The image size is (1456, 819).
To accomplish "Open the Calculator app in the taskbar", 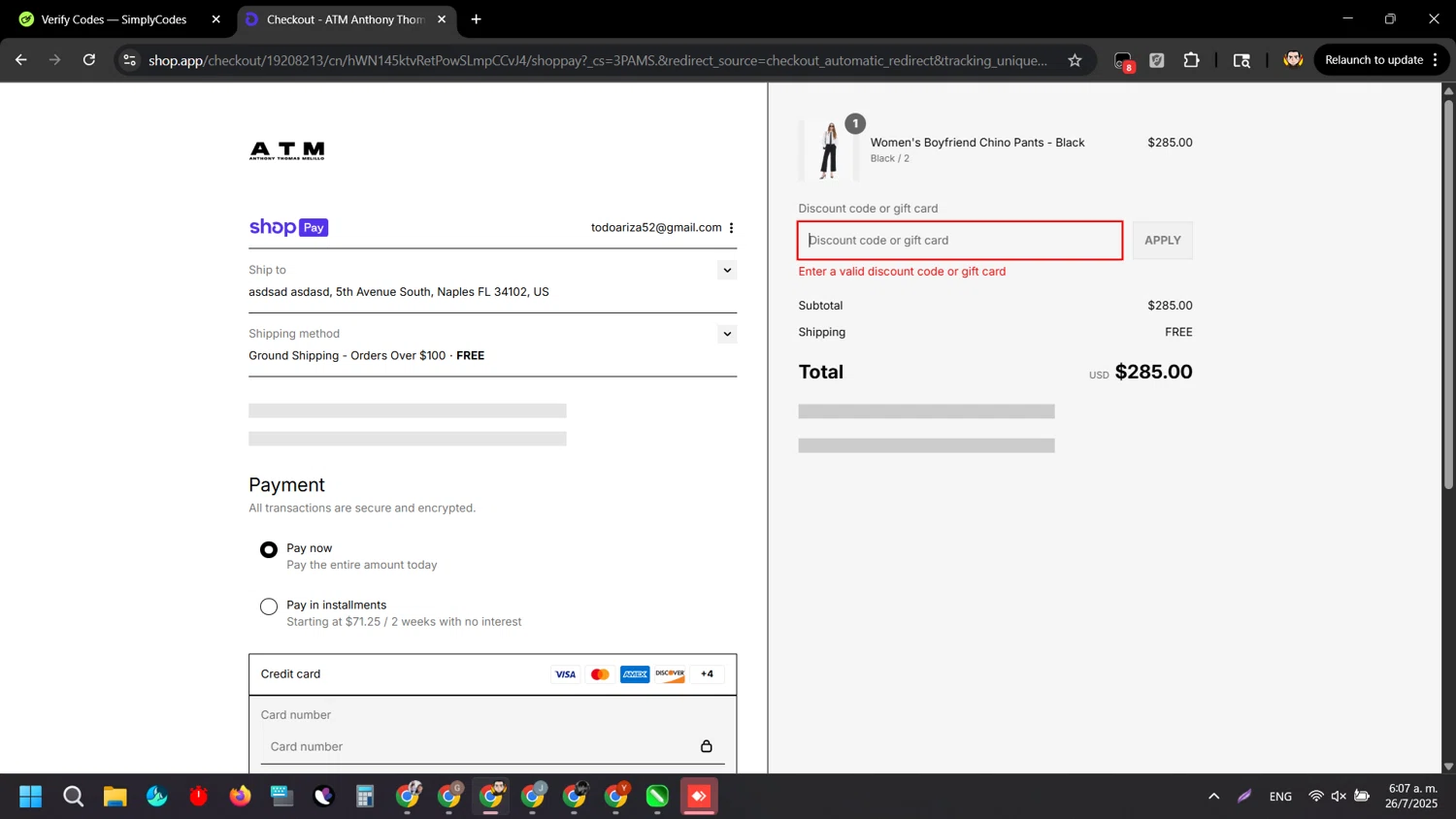I will (x=365, y=797).
